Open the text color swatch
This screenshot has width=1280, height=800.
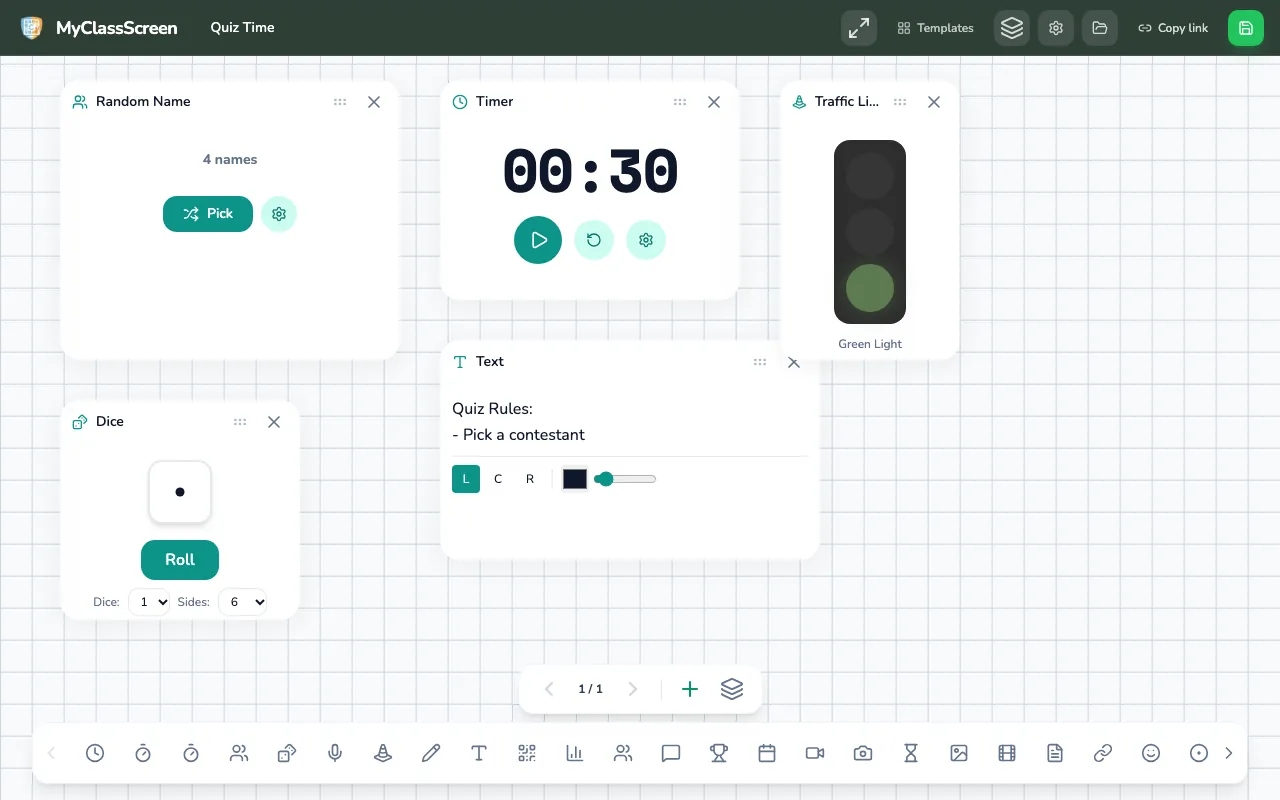click(x=575, y=479)
